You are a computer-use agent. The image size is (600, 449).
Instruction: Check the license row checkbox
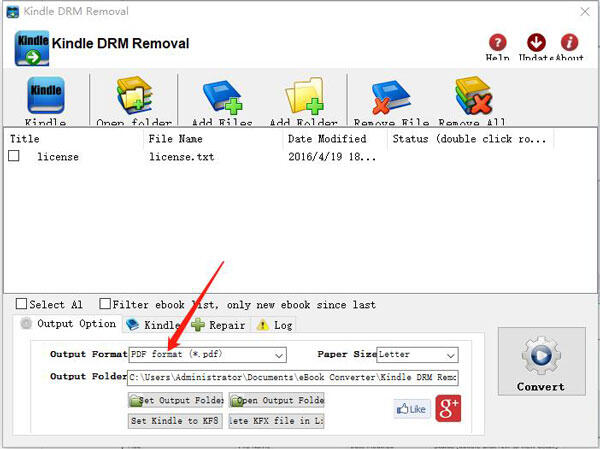[x=14, y=156]
